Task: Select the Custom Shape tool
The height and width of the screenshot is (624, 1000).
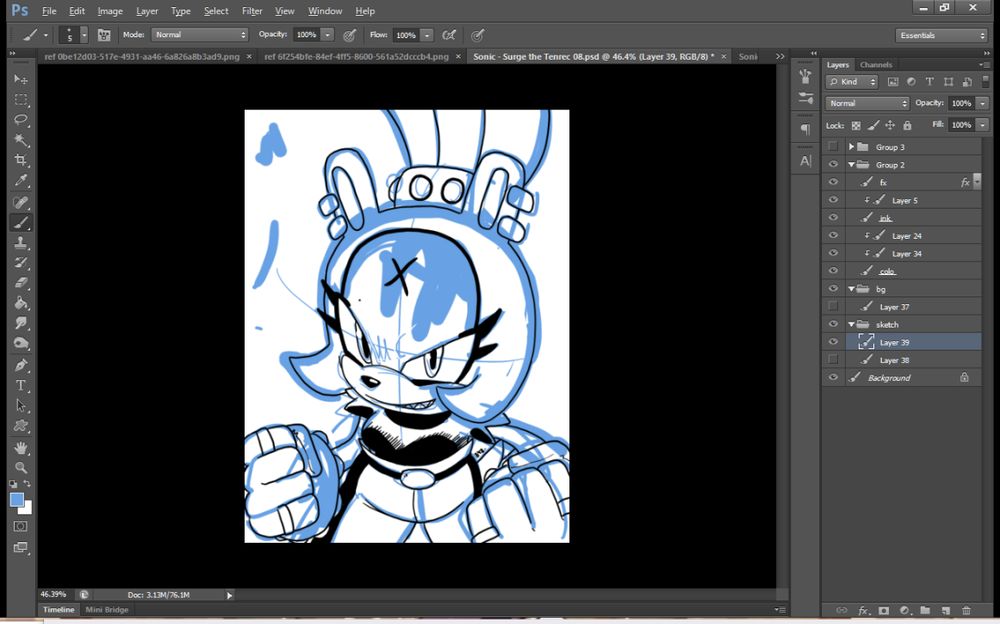Action: pos(21,426)
